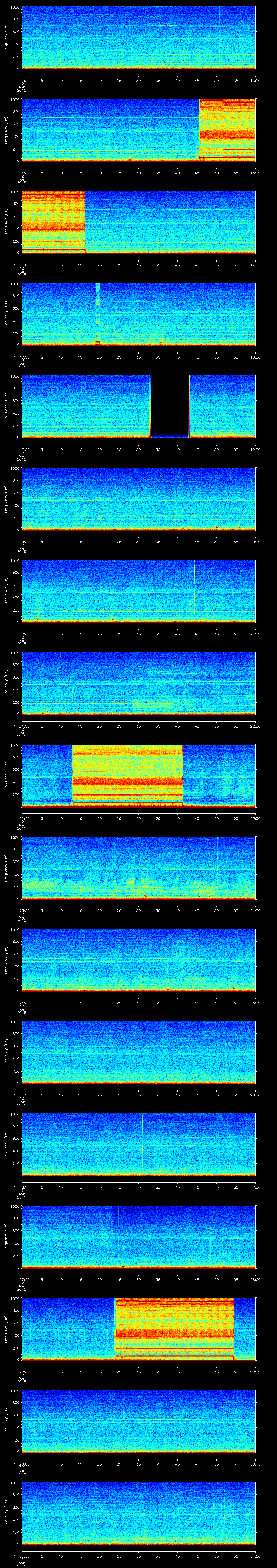Click the 11:30:00 start time label
Viewport: 277px width, 1568px height.
pos(22,1556)
